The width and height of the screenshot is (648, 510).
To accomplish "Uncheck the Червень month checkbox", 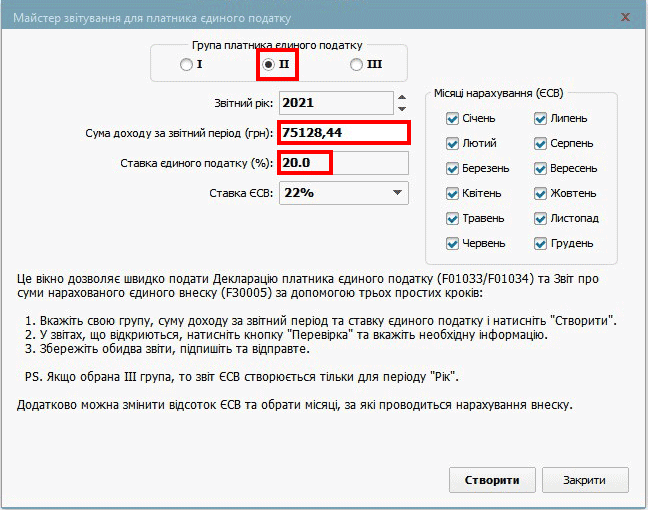I will click(x=453, y=244).
